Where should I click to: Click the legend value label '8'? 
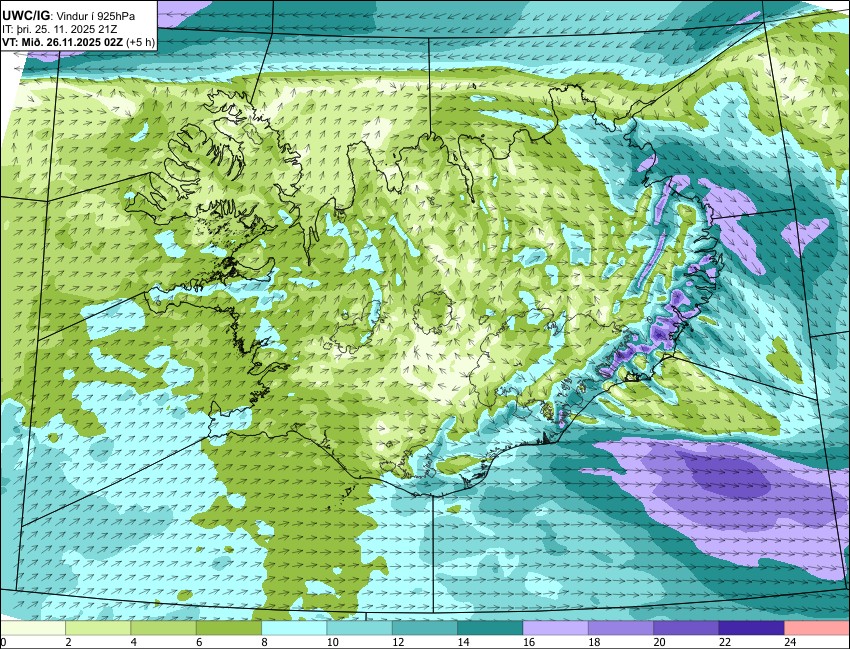point(266,642)
